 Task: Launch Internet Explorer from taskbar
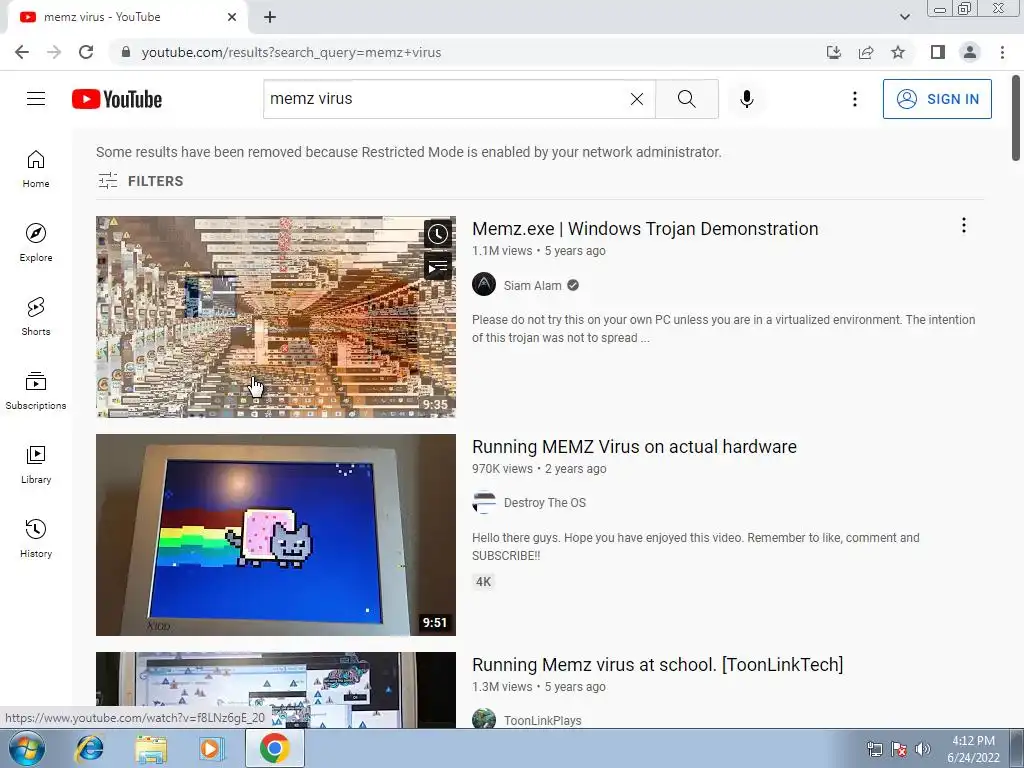point(89,748)
